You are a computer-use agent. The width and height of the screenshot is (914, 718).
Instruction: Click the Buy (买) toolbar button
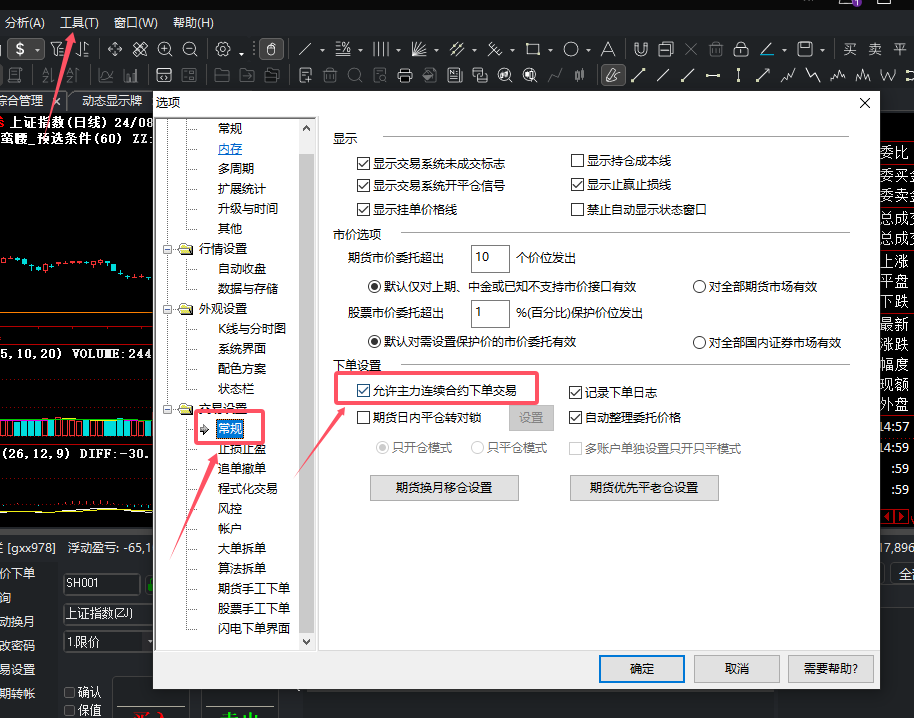(850, 50)
